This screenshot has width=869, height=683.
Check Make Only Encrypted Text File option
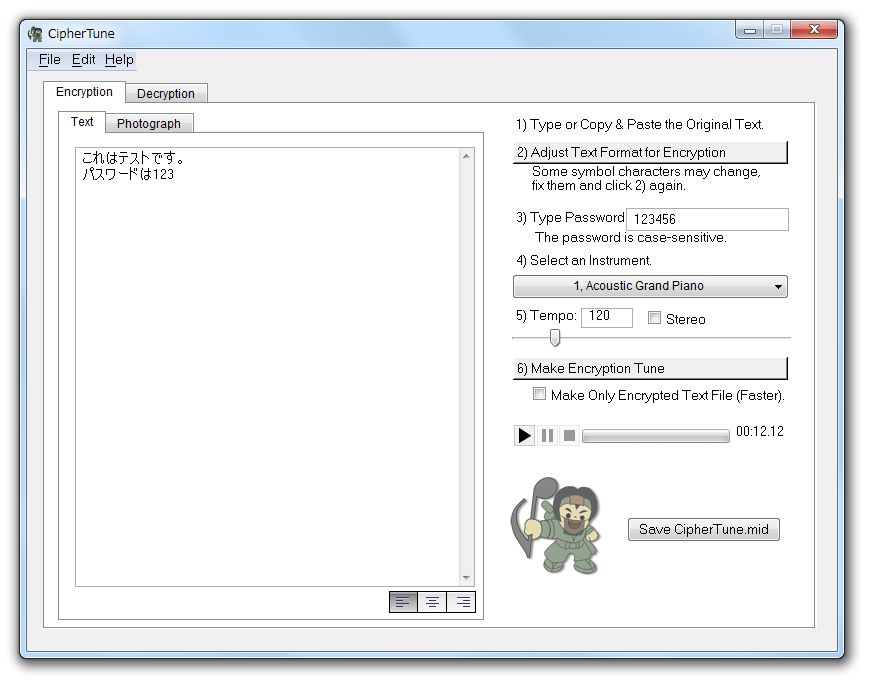[x=539, y=394]
